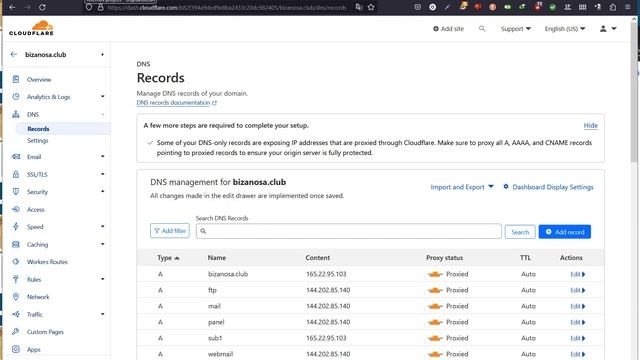This screenshot has height=360, width=640.
Task: Click orange cloud proxy icon for panel
Action: pyautogui.click(x=435, y=322)
